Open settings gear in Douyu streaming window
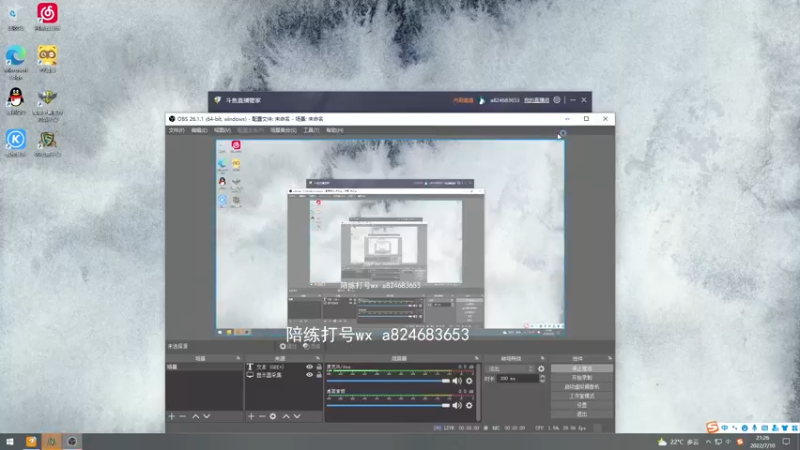The width and height of the screenshot is (800, 450). point(557,100)
